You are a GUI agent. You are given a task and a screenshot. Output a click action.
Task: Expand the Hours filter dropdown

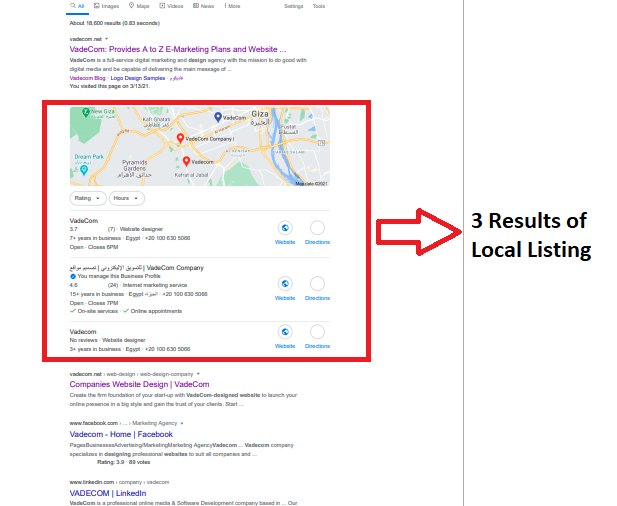(127, 198)
